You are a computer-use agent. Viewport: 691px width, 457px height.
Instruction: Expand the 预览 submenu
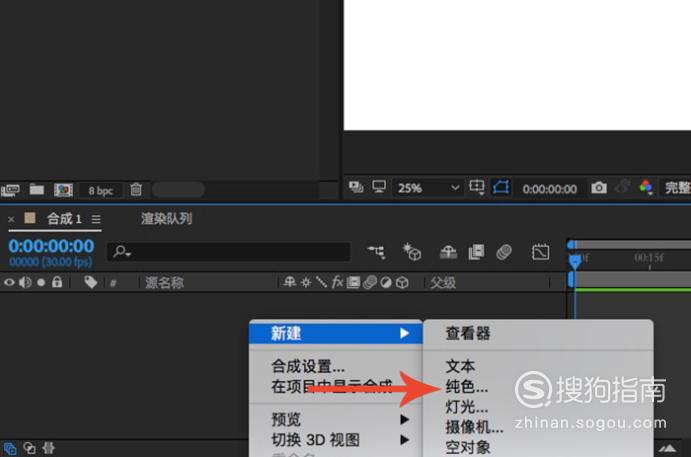[336, 419]
